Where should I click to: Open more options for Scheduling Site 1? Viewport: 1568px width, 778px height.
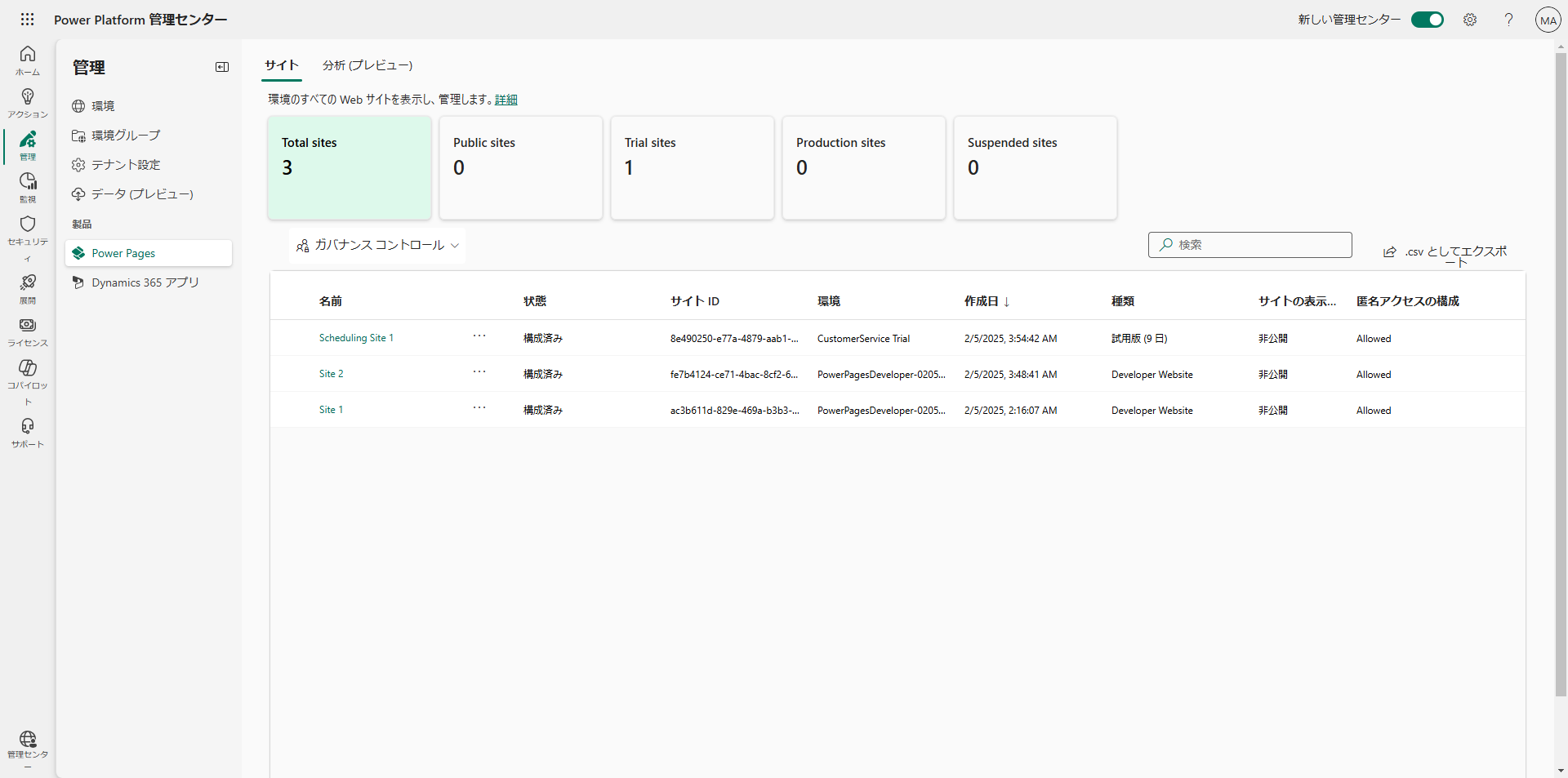pos(479,336)
